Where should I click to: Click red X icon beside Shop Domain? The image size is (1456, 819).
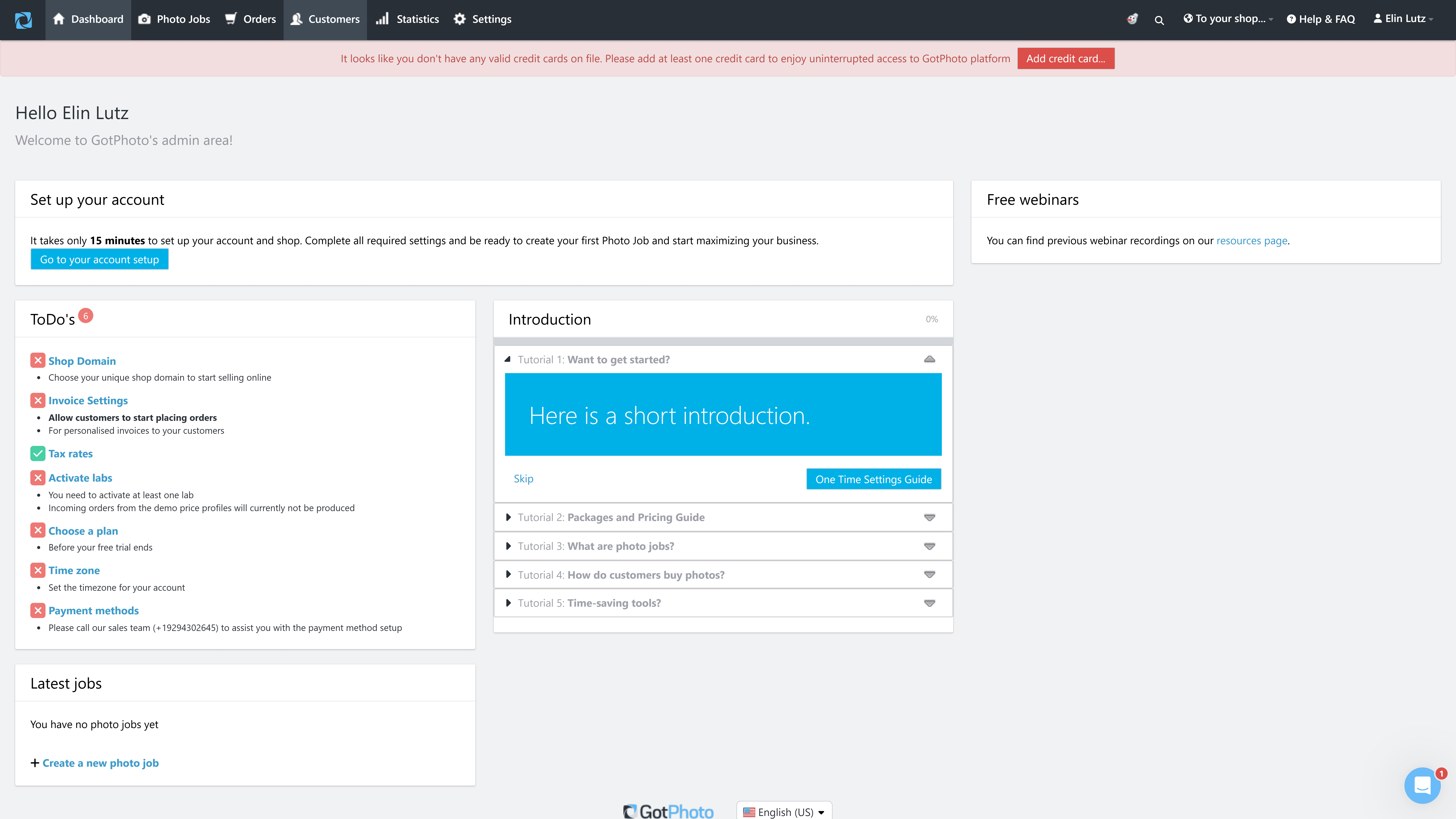pos(38,361)
